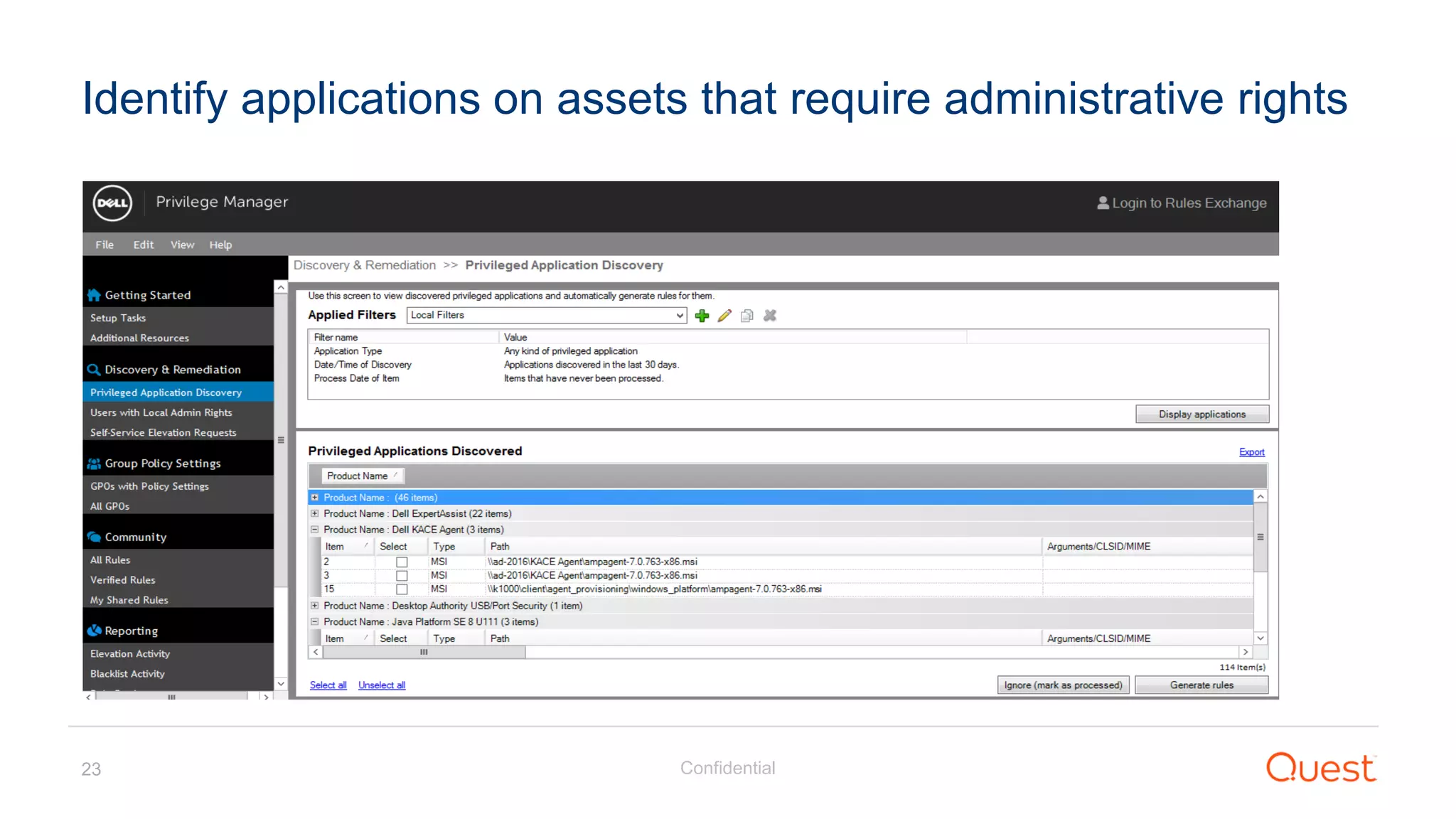This screenshot has height=819, width=1456.
Task: Click the Dell logo icon
Action: (x=112, y=203)
